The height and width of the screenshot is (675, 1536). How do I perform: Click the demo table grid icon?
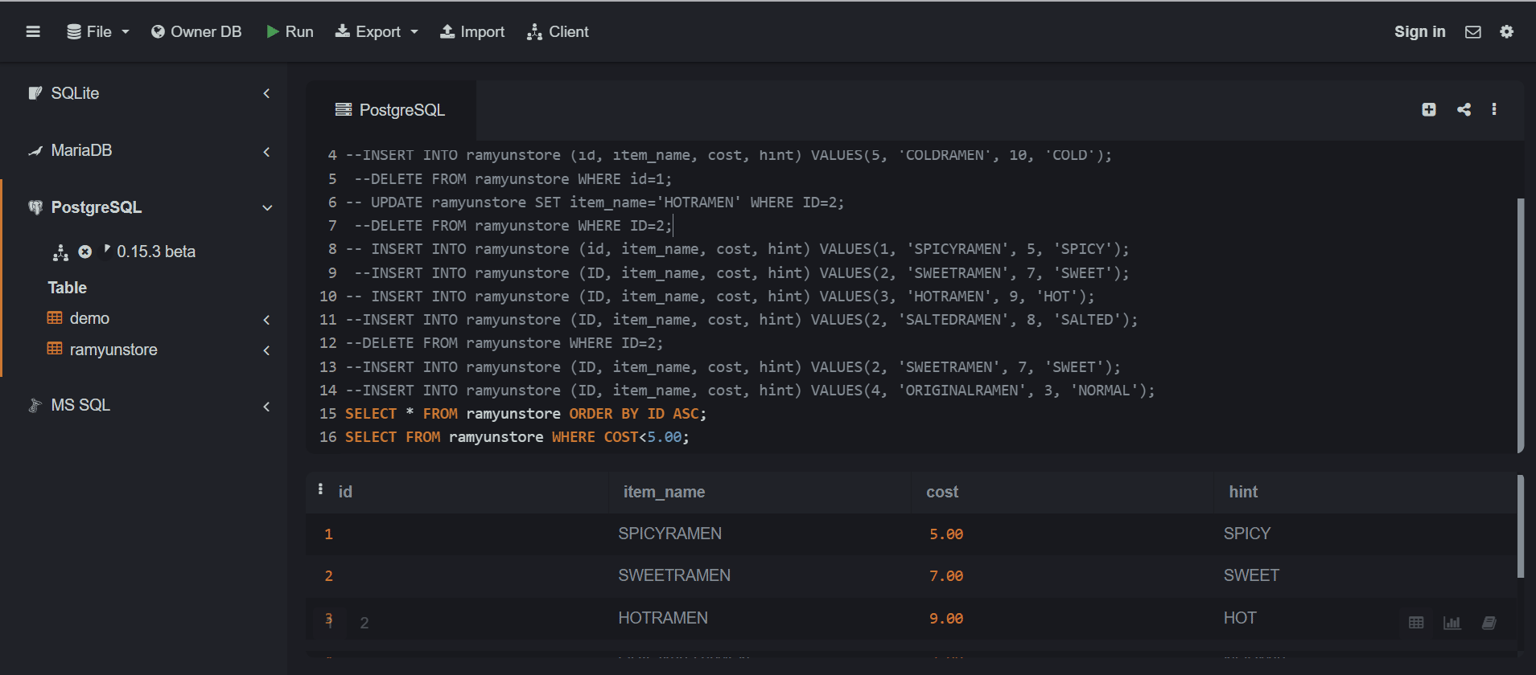55,318
